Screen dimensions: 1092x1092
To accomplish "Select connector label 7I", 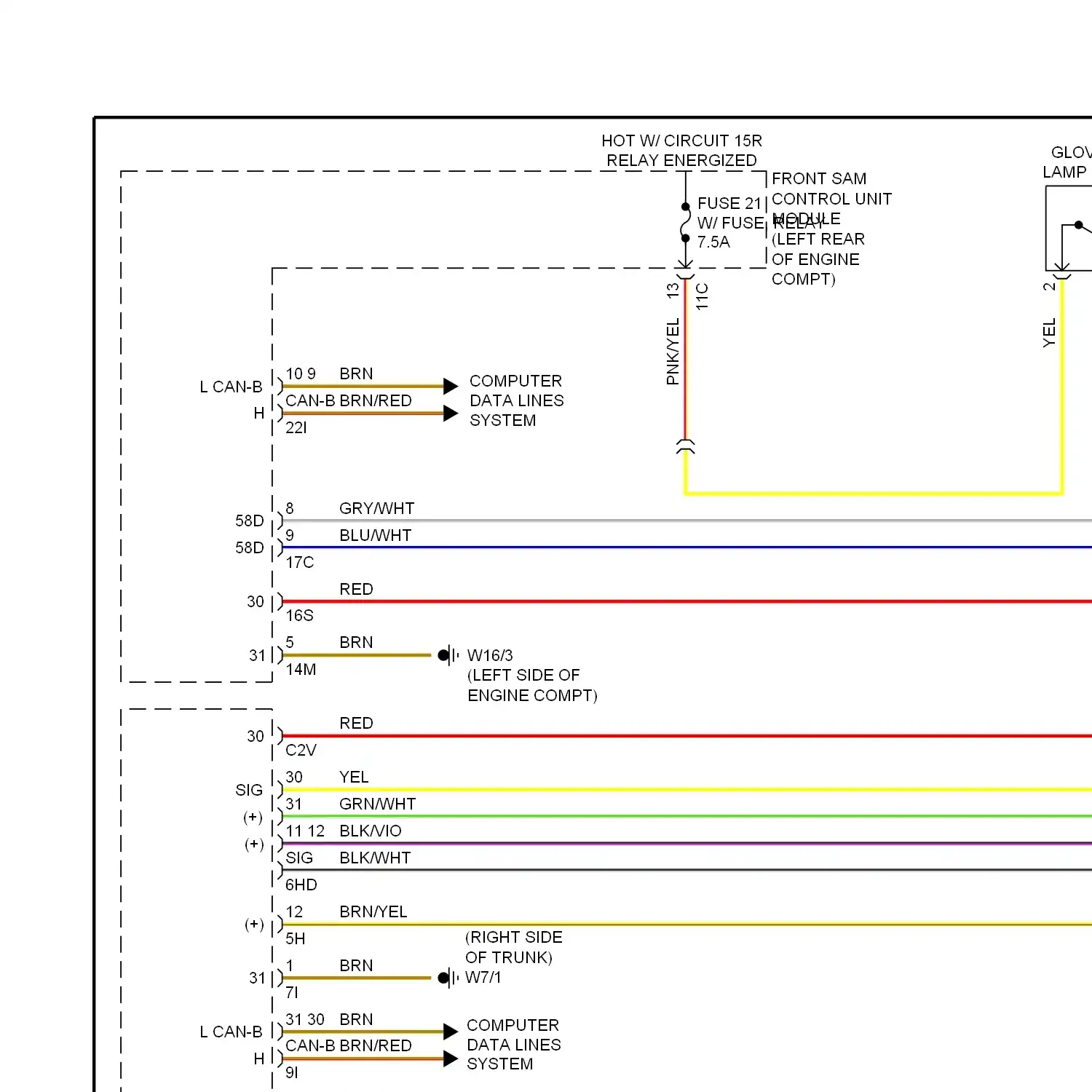I will coord(291,992).
